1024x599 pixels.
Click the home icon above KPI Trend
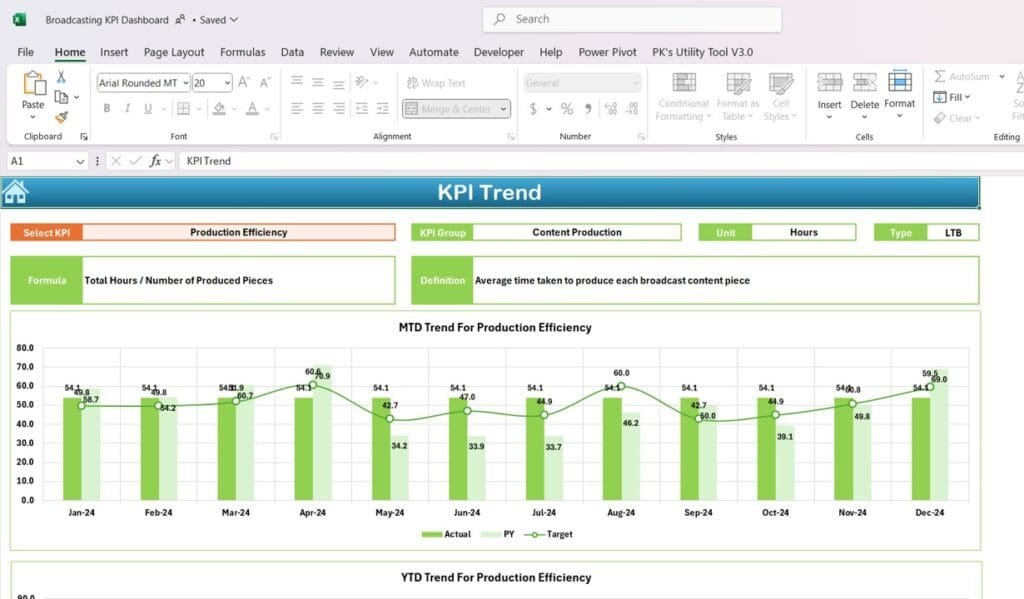[14, 192]
